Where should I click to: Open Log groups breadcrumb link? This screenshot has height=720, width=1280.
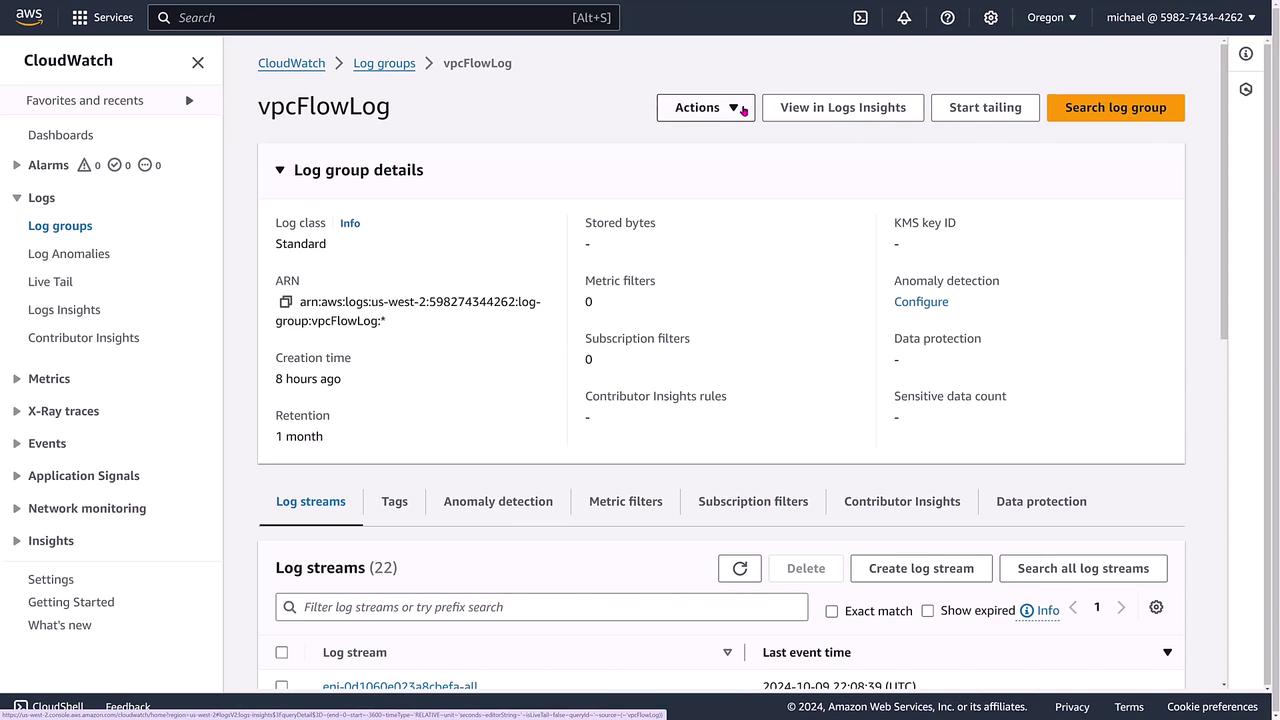pyautogui.click(x=384, y=62)
